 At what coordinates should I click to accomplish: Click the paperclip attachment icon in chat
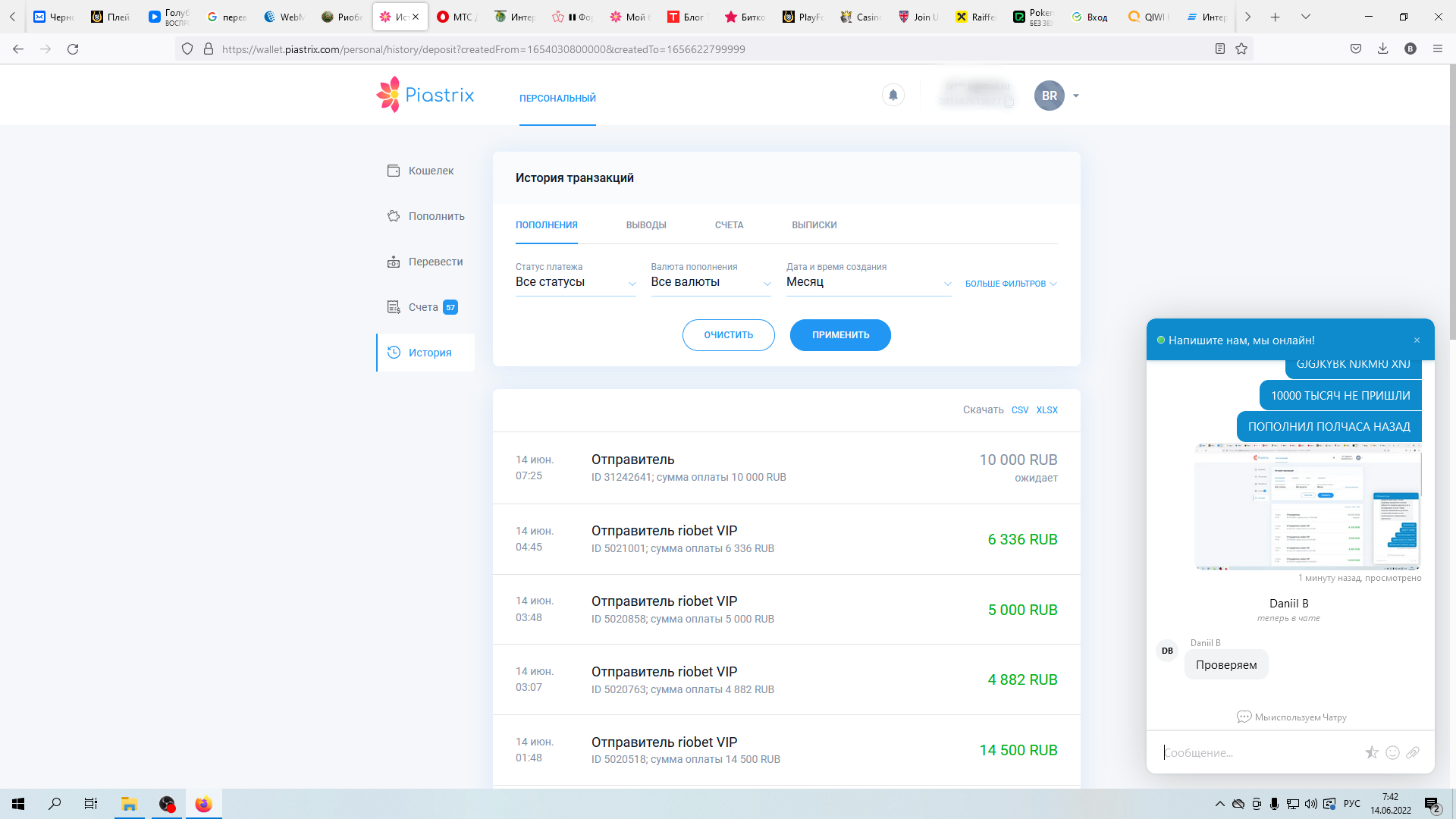tap(1412, 752)
